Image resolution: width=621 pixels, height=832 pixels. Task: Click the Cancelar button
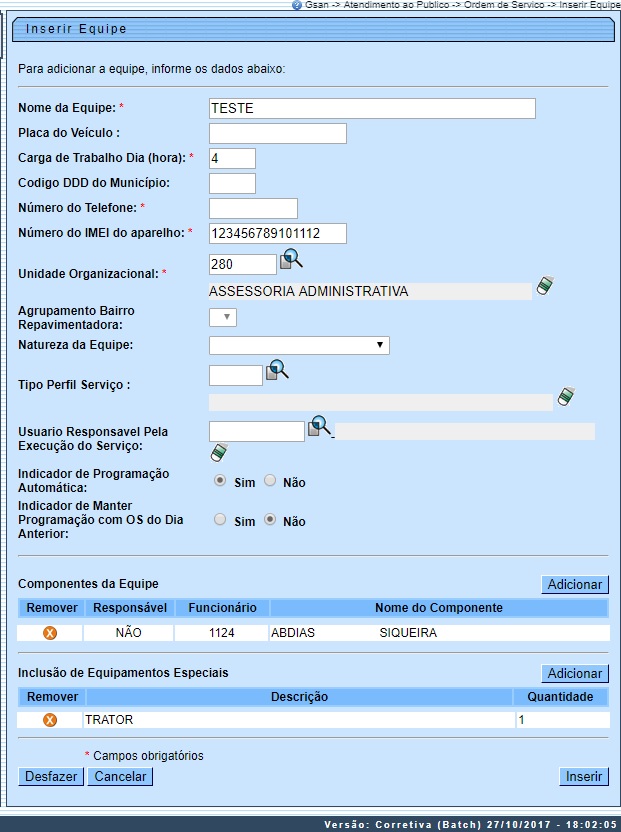tap(120, 776)
